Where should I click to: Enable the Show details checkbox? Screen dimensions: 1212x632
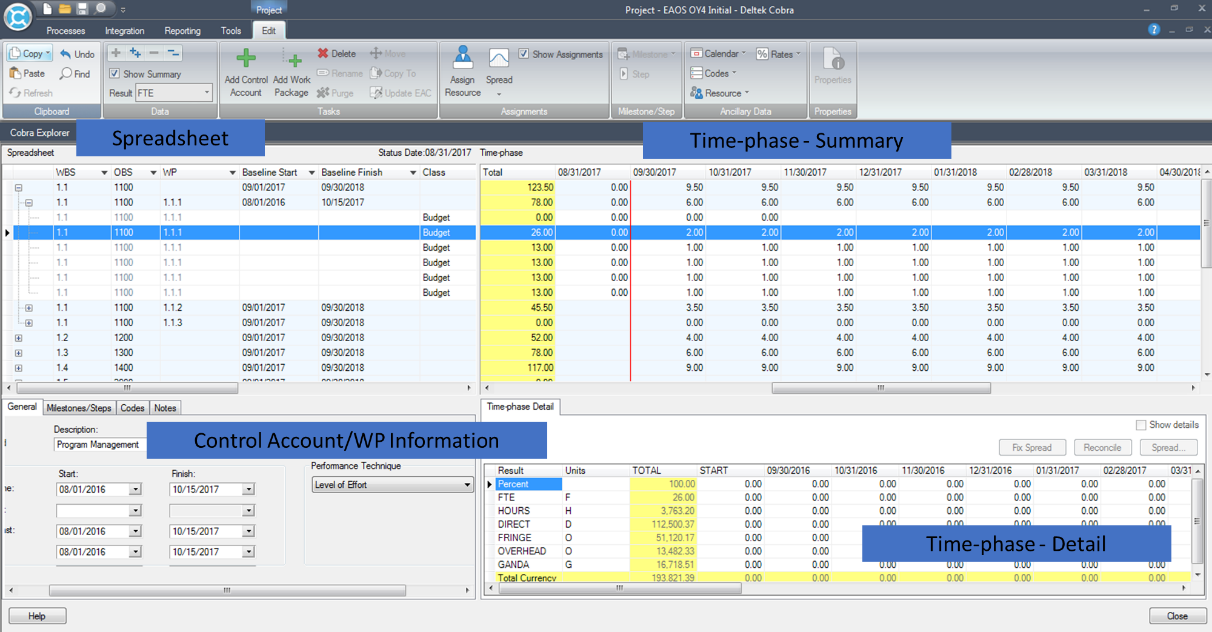pyautogui.click(x=1142, y=424)
